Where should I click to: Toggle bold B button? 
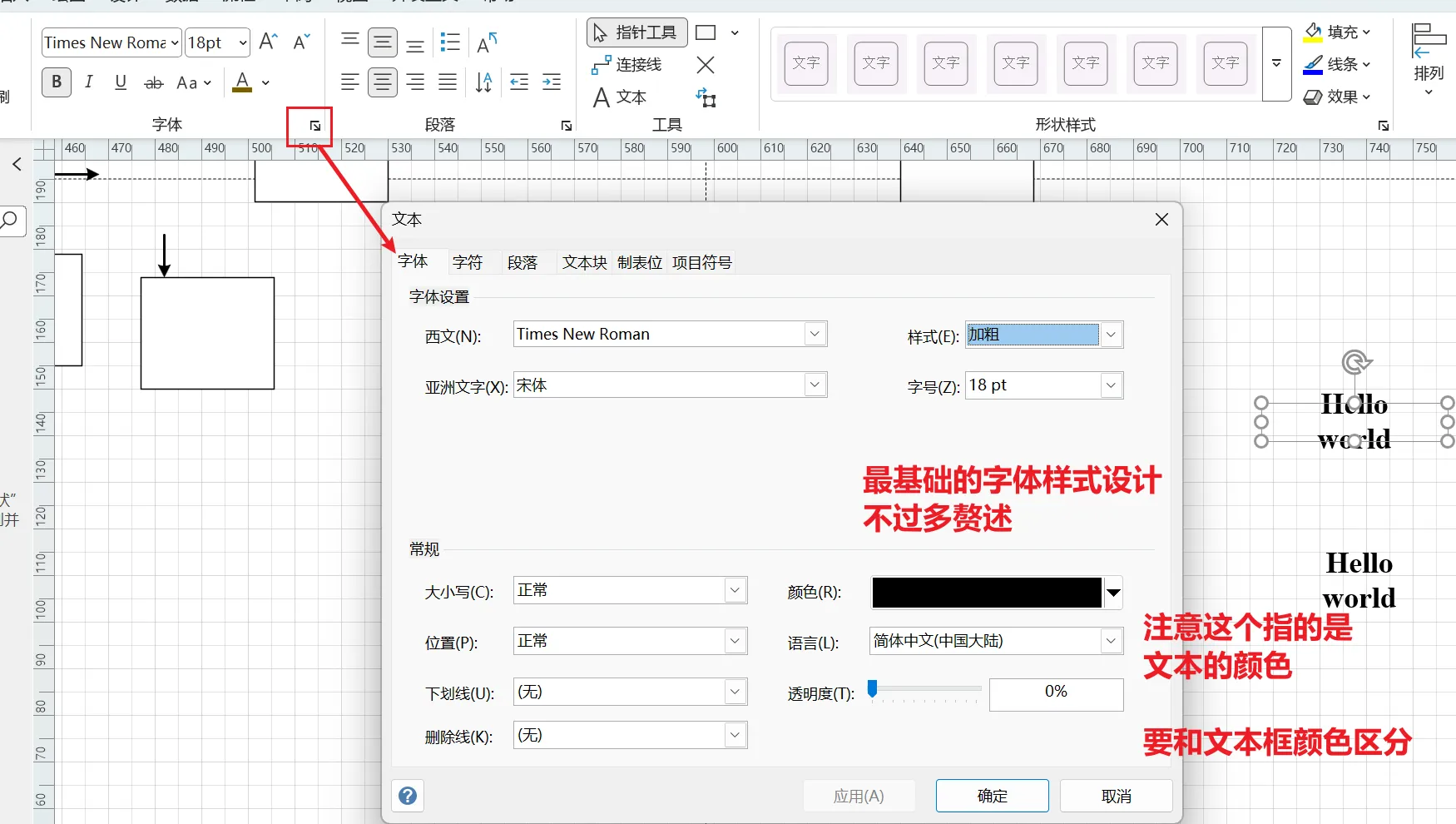pyautogui.click(x=57, y=82)
